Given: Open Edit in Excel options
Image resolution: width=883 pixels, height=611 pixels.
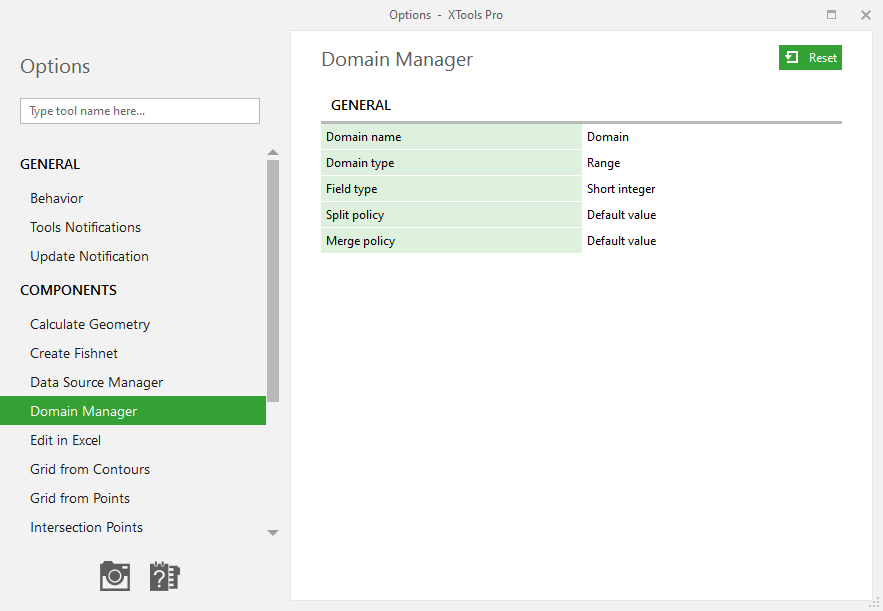Looking at the screenshot, I should point(65,440).
